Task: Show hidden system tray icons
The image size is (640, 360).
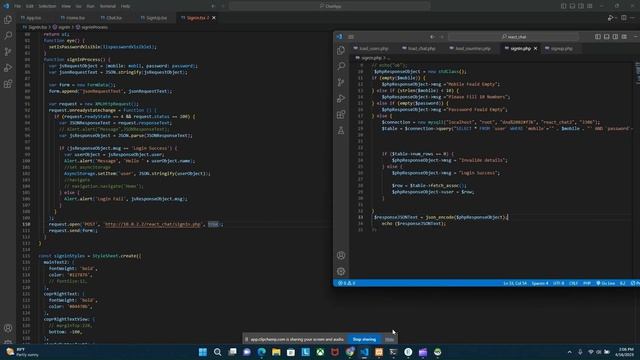Action: 569,352
